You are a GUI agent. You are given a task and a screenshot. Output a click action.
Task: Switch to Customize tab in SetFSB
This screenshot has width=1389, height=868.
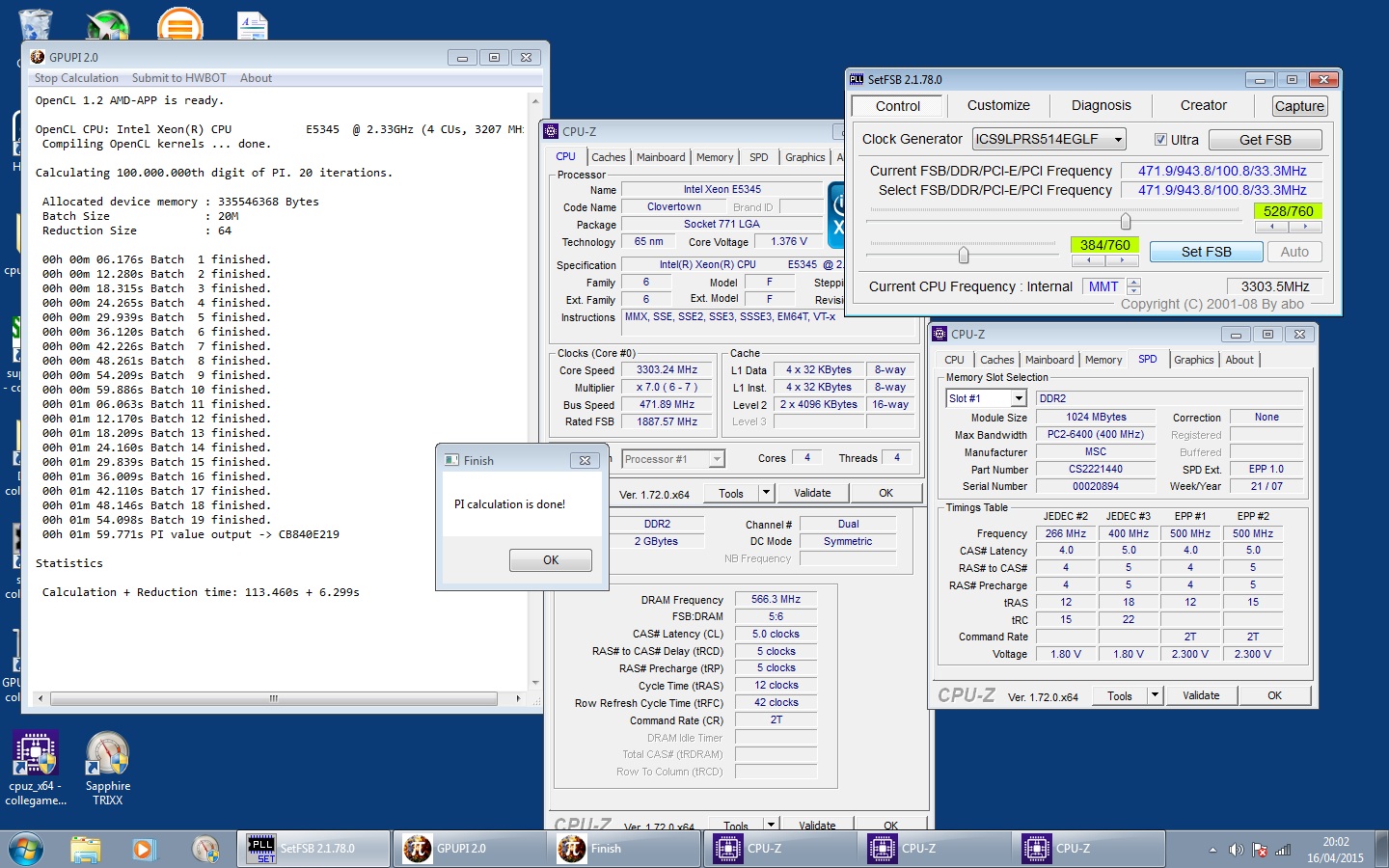tap(998, 106)
